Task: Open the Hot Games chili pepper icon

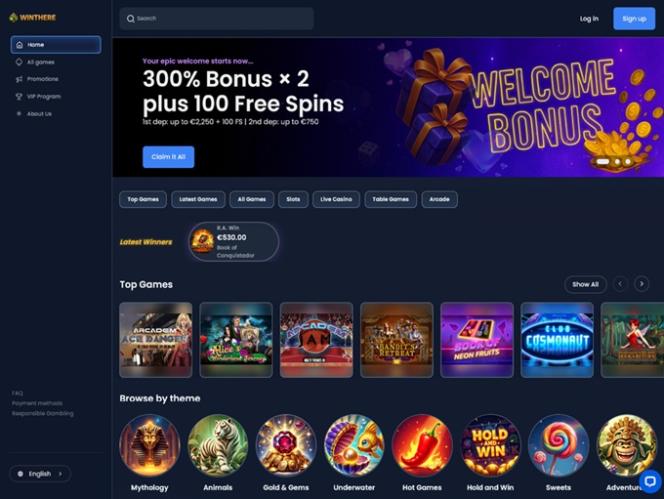Action: click(422, 445)
